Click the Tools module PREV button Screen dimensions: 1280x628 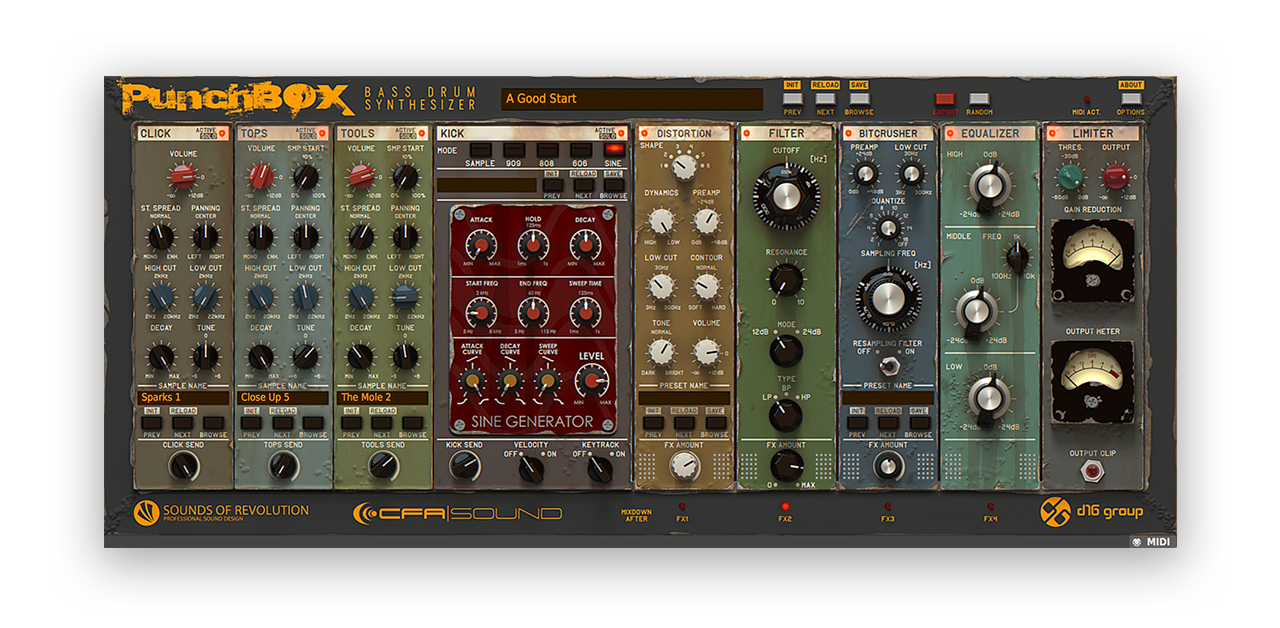(x=351, y=423)
